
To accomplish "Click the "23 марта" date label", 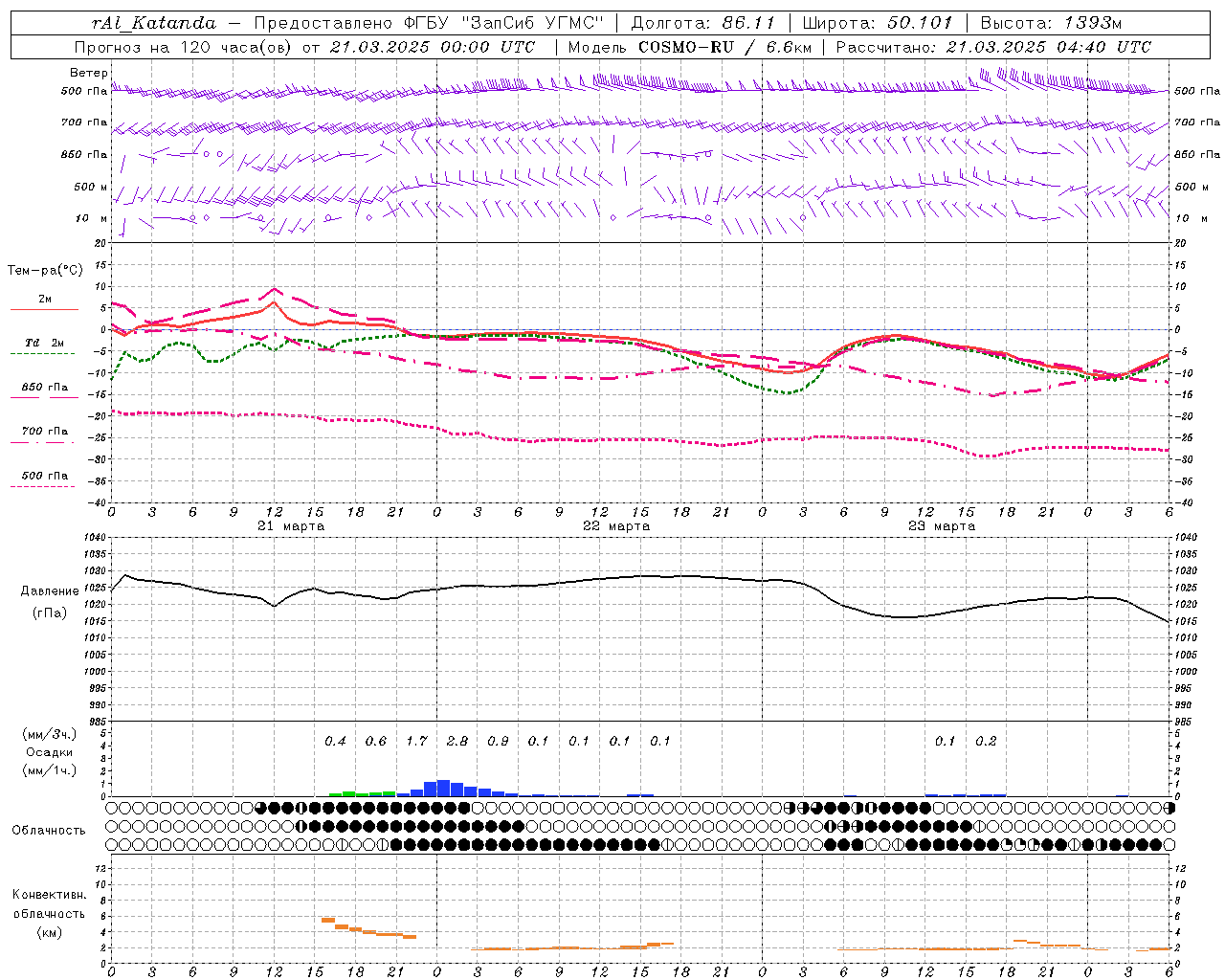I will [943, 526].
